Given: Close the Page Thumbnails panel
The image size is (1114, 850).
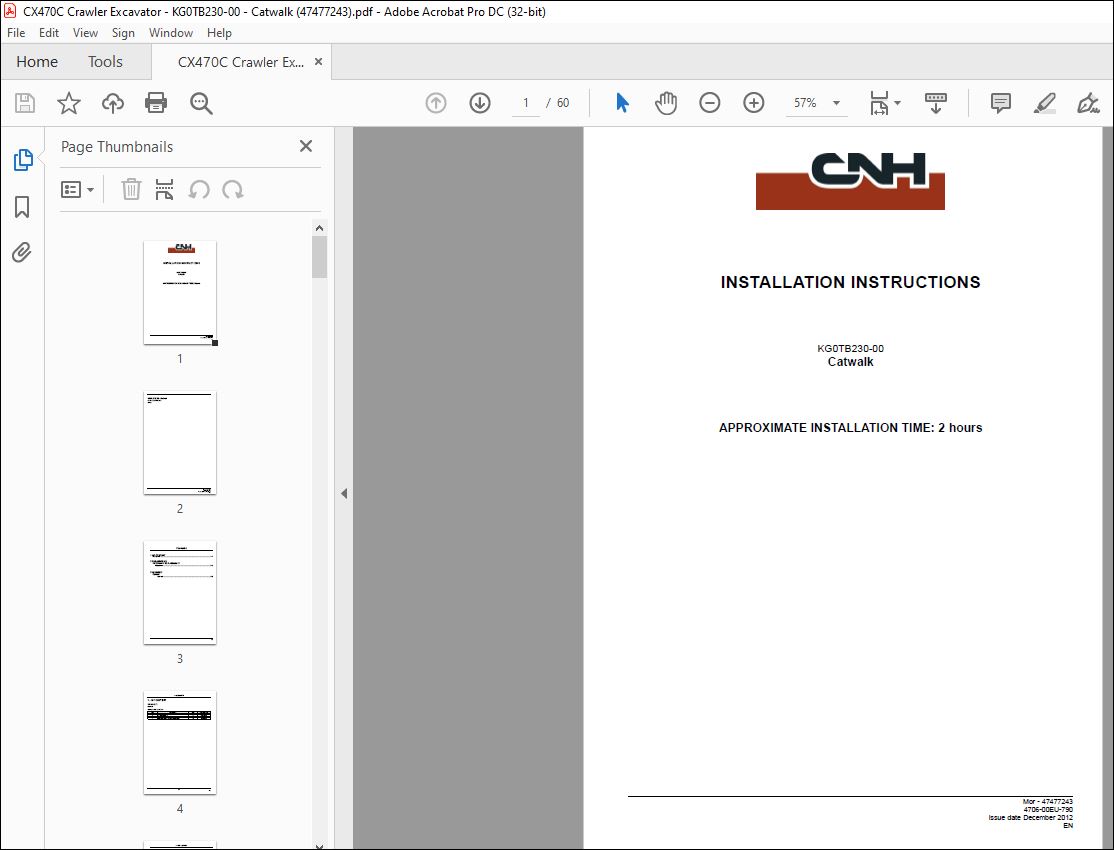Looking at the screenshot, I should coord(306,146).
